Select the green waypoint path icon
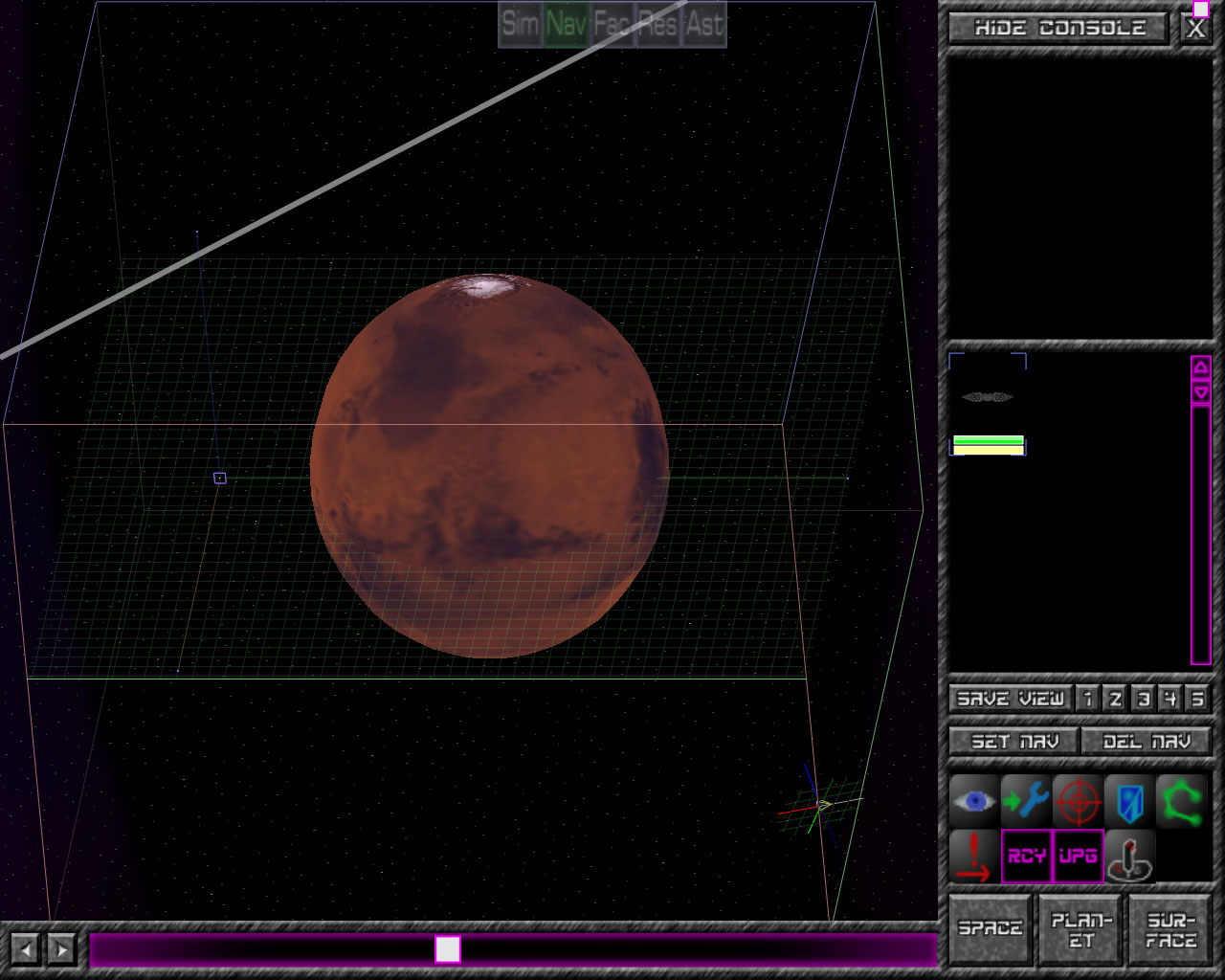Viewport: 1225px width, 980px height. 1181,801
